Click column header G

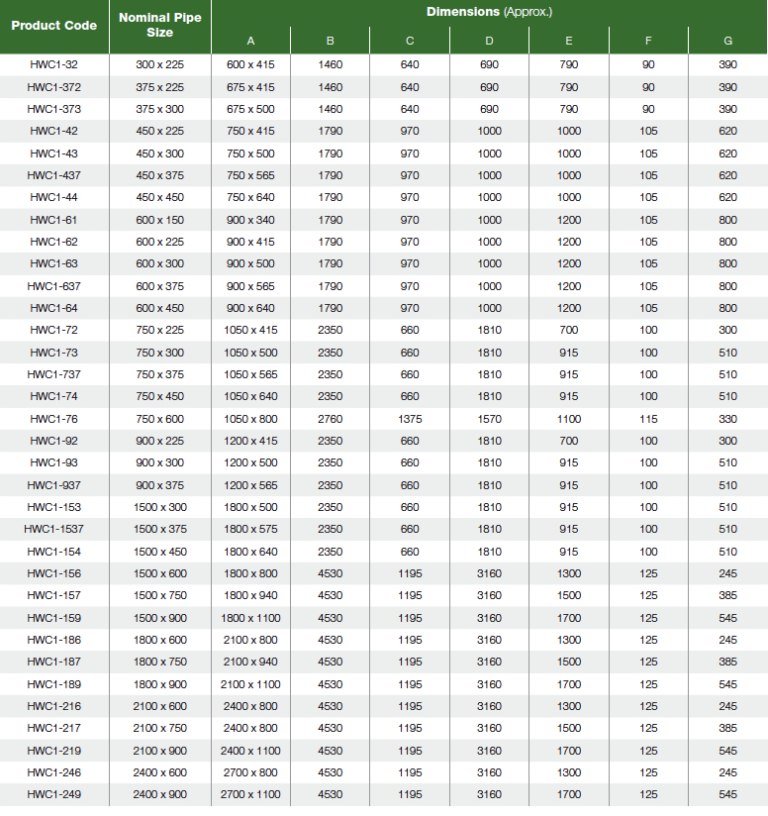(x=727, y=41)
